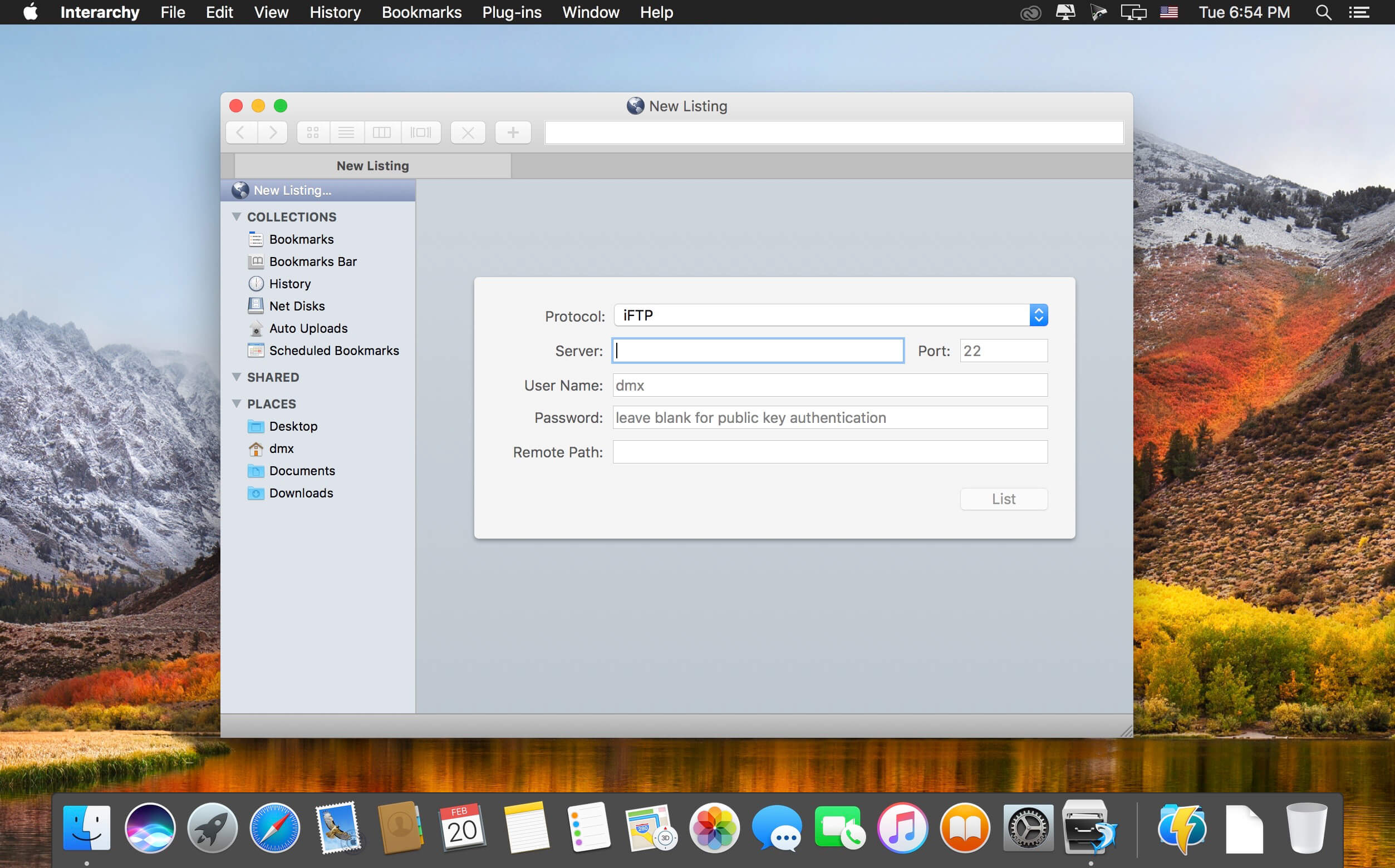The width and height of the screenshot is (1395, 868).
Task: Open Photos from the Dock
Action: pyautogui.click(x=714, y=828)
